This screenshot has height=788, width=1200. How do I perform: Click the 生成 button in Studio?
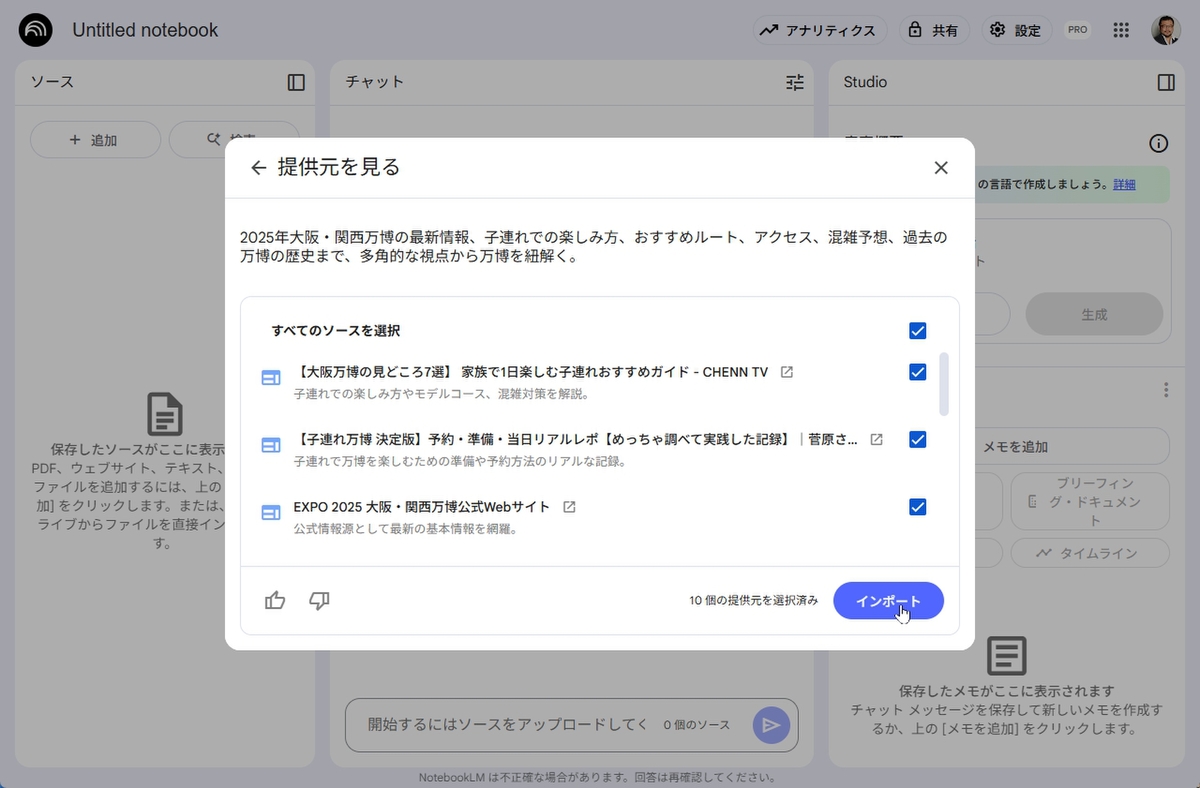point(1094,314)
